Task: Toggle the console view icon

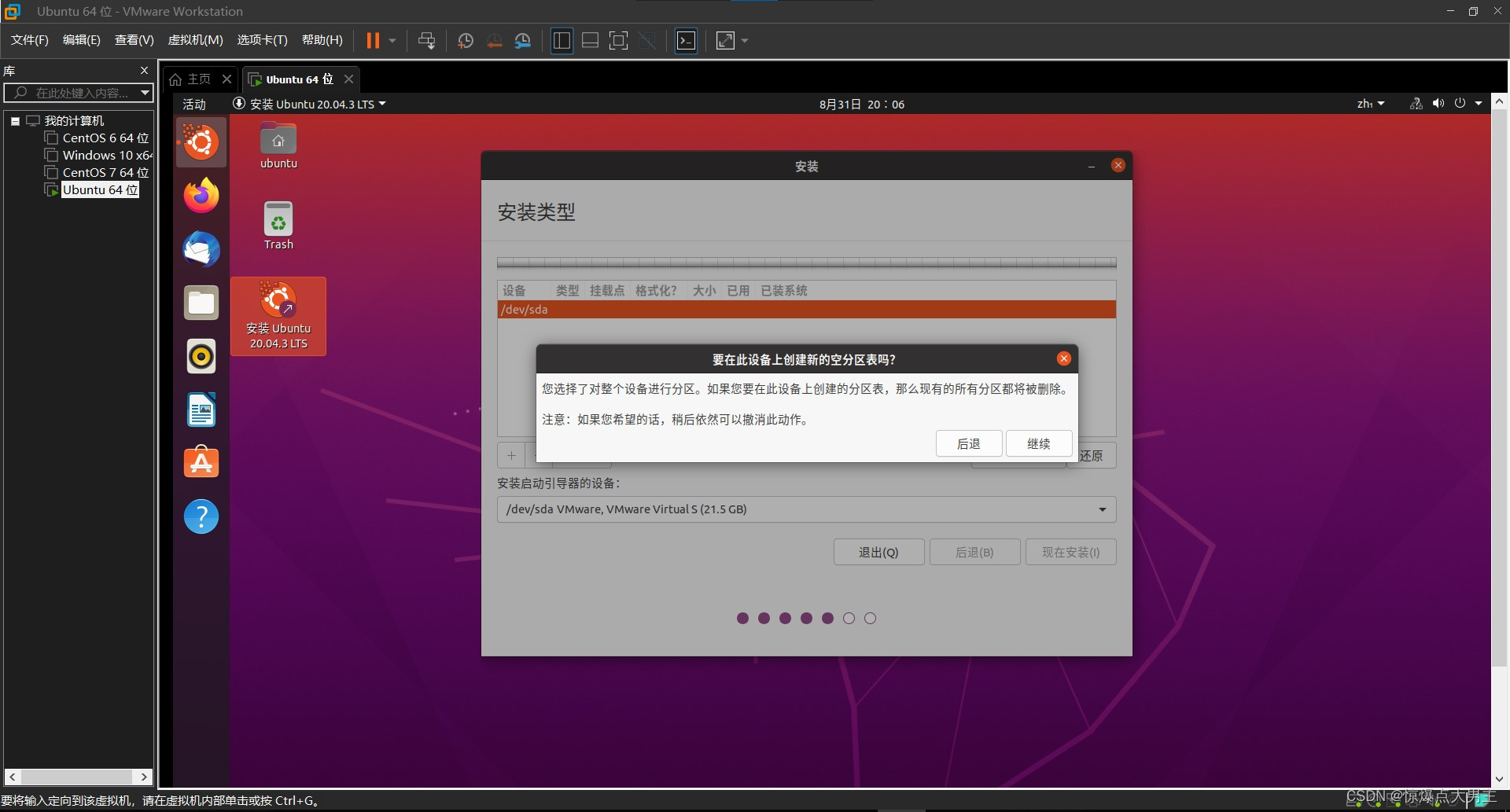Action: (686, 41)
